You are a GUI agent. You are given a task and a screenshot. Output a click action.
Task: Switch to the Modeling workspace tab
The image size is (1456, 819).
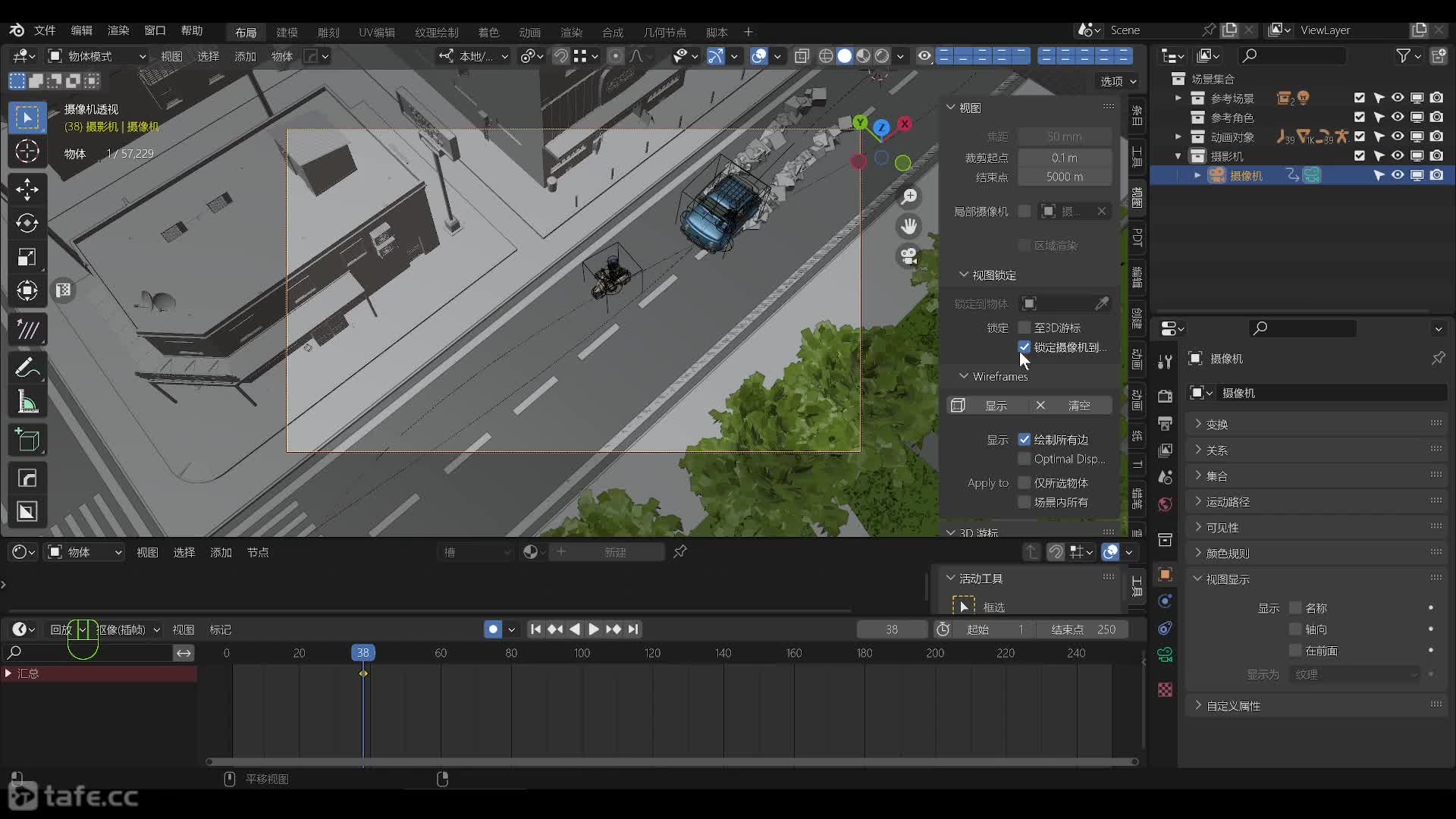click(287, 32)
